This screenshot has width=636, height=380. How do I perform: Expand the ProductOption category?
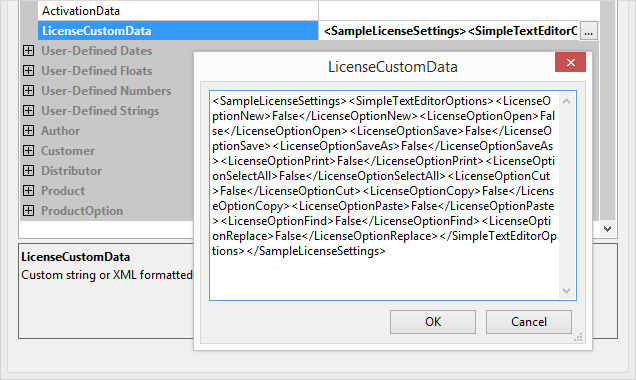coord(28,210)
